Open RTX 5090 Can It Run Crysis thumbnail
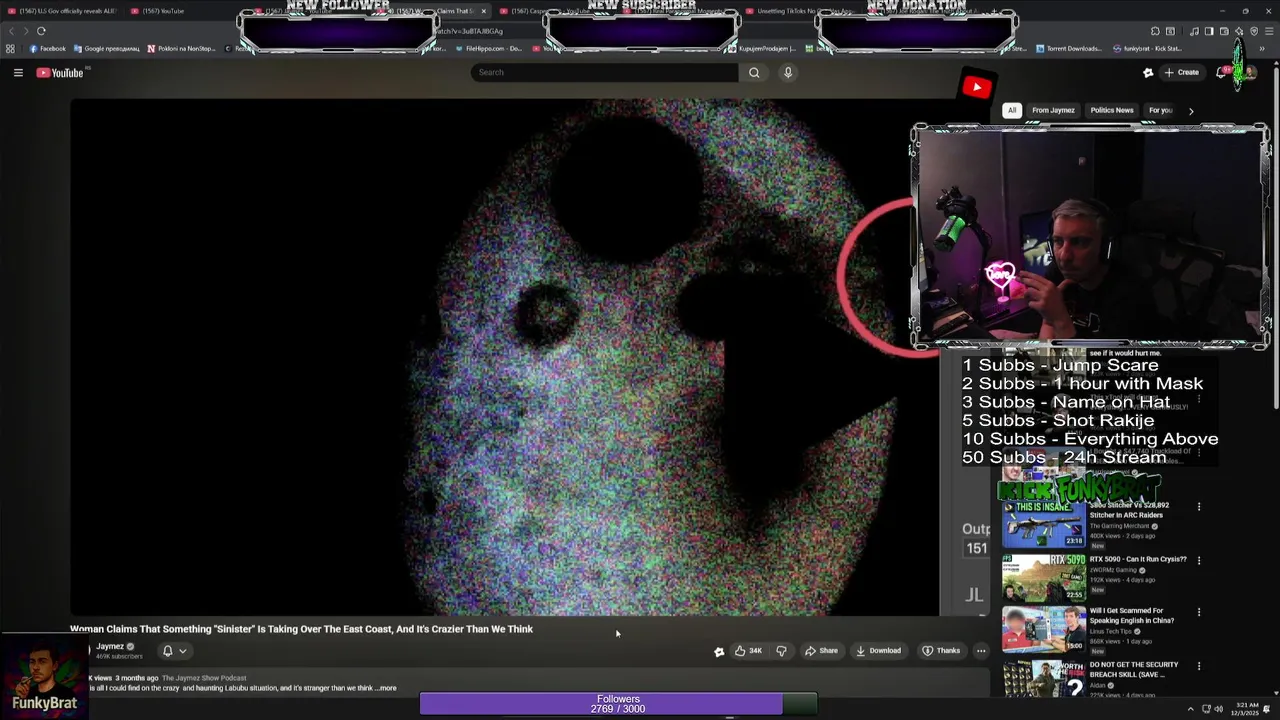The image size is (1280, 720). pos(1044,578)
